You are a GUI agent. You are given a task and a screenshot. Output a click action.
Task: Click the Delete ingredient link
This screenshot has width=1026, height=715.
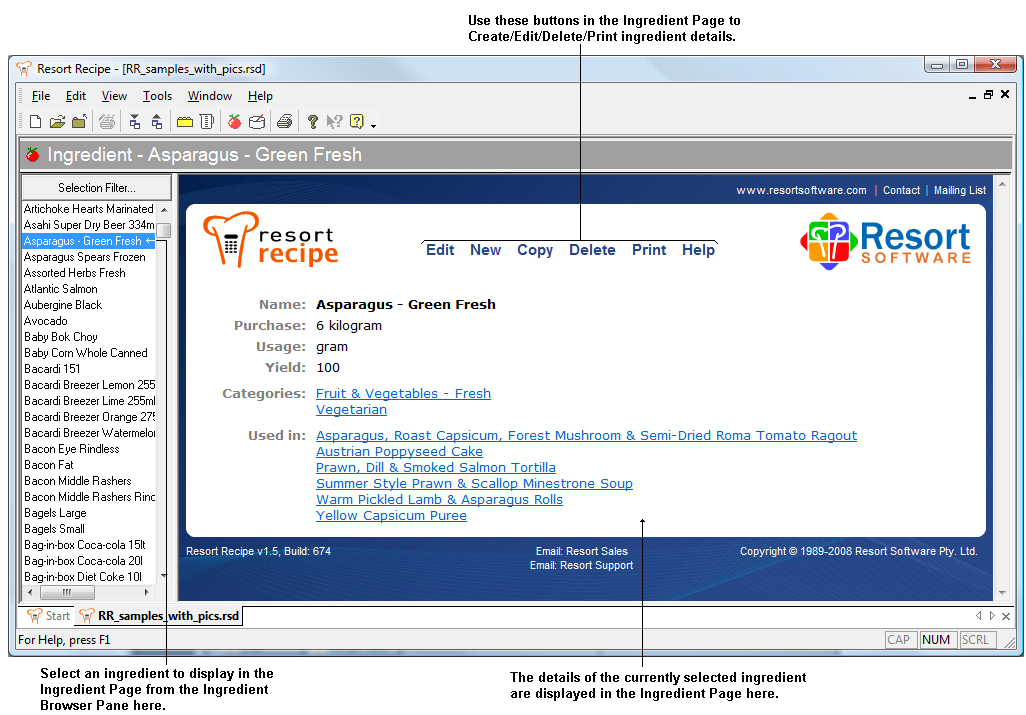592,250
